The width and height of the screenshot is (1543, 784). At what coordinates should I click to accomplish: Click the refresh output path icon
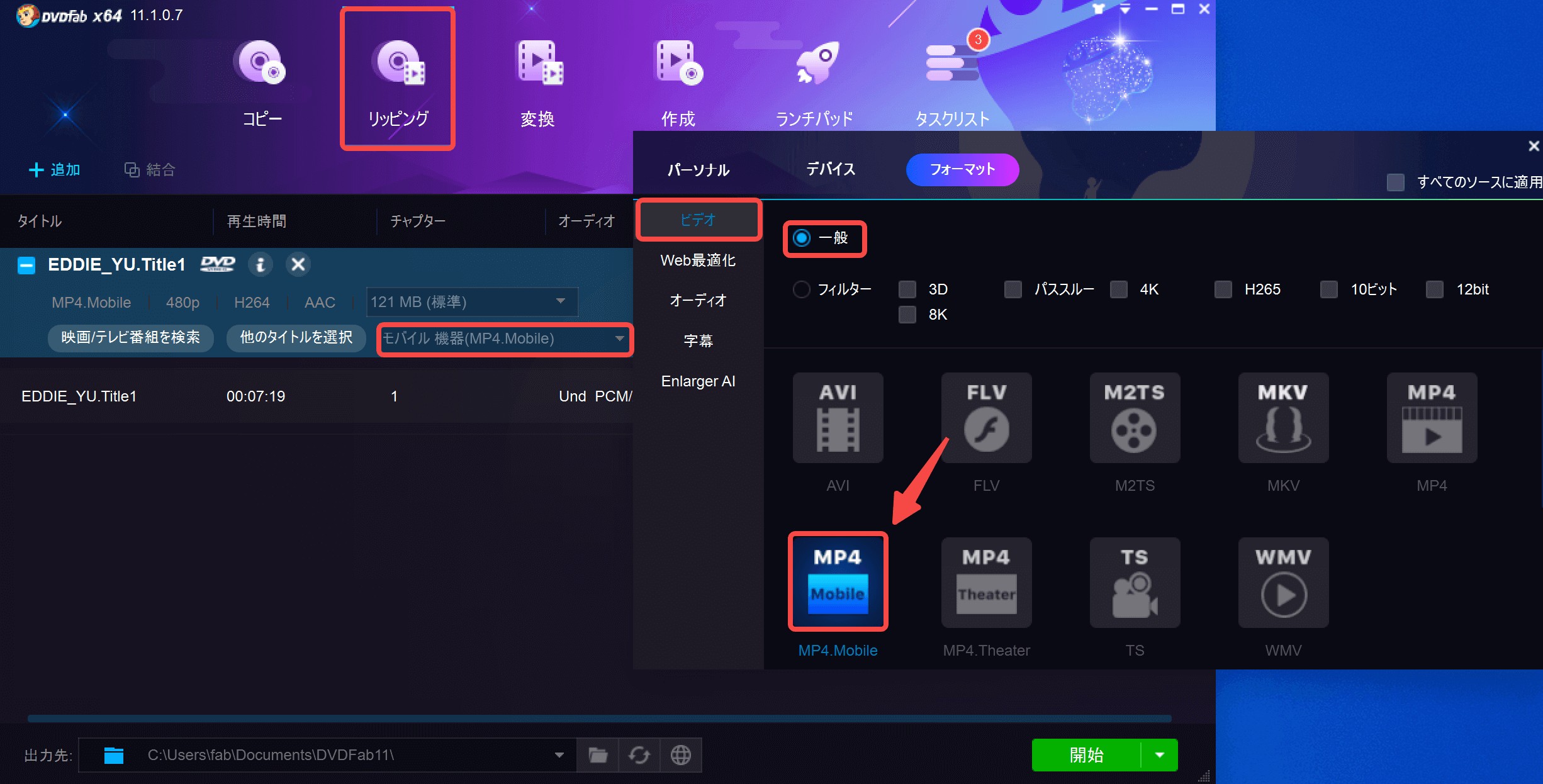point(639,754)
